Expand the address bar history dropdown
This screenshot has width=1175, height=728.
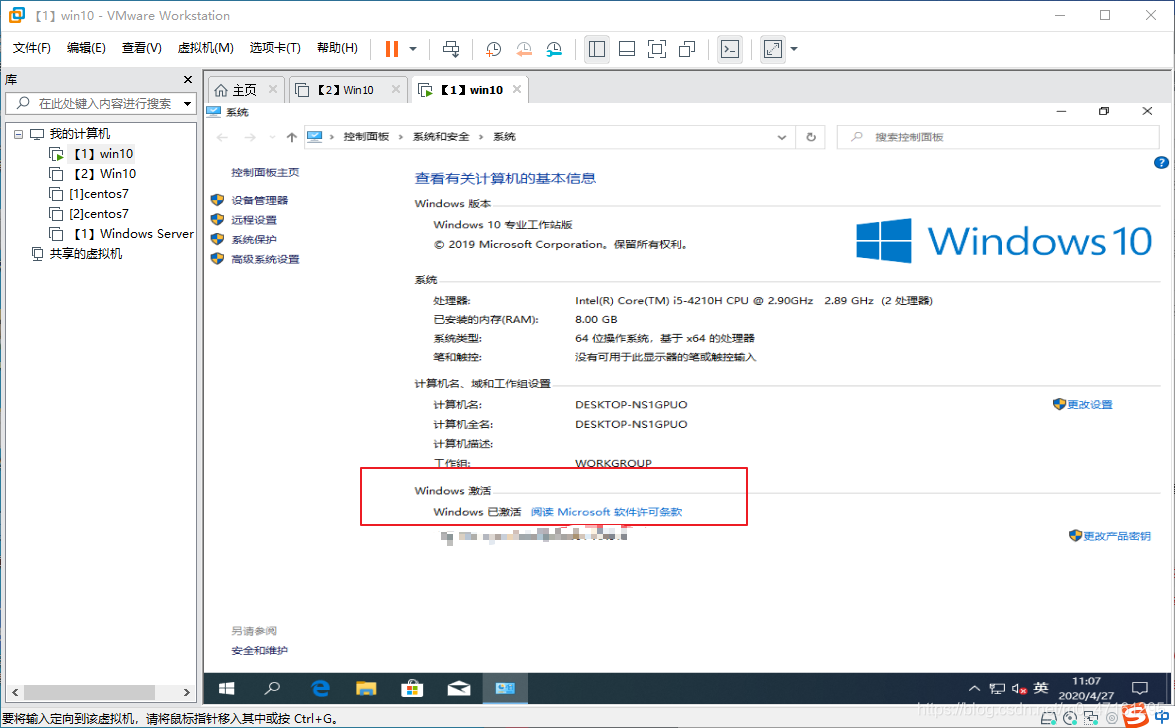pos(782,137)
